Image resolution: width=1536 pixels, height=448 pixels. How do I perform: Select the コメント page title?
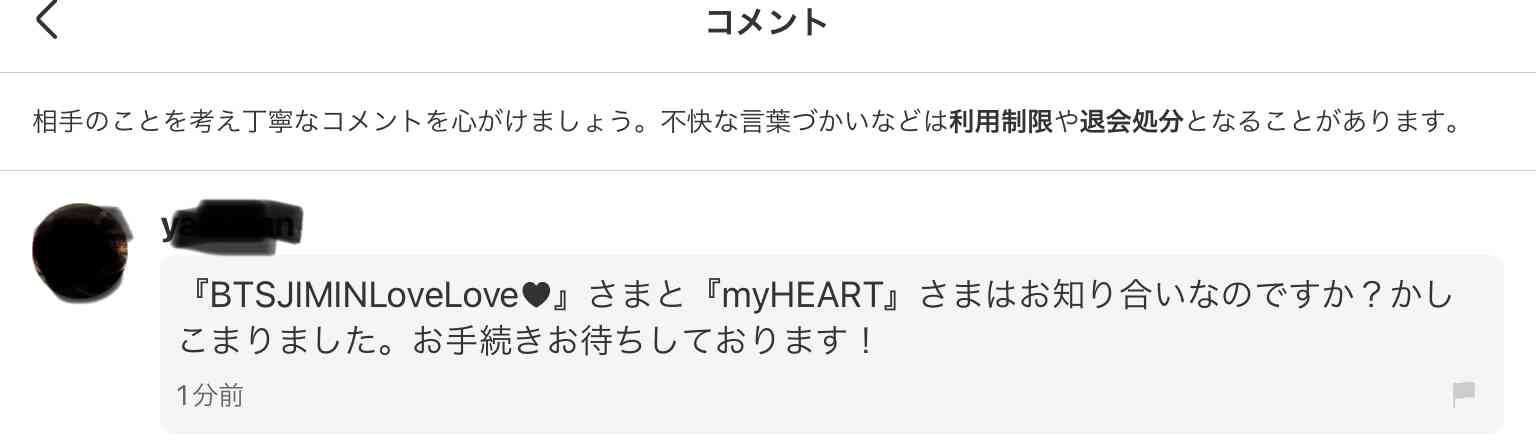click(x=767, y=22)
